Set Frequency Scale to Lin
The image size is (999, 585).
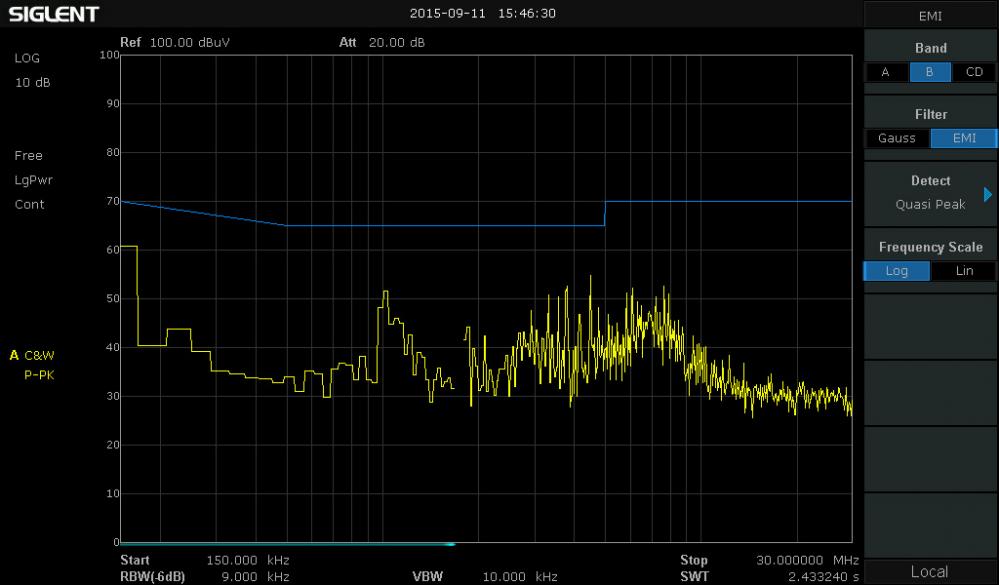point(963,270)
